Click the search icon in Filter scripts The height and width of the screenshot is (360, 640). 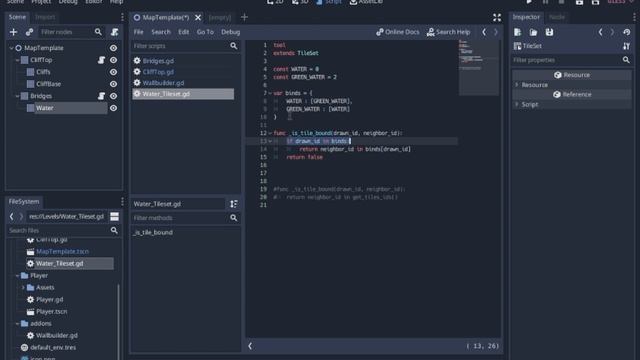[233, 46]
